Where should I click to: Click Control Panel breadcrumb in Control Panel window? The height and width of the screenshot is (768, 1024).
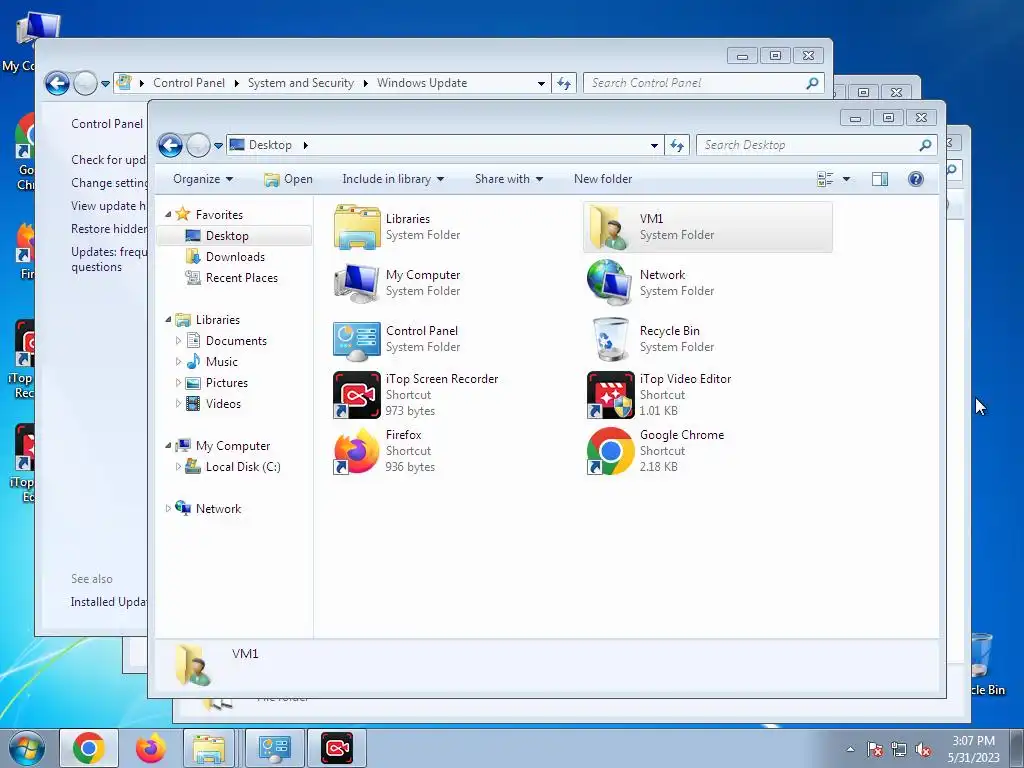coord(189,83)
